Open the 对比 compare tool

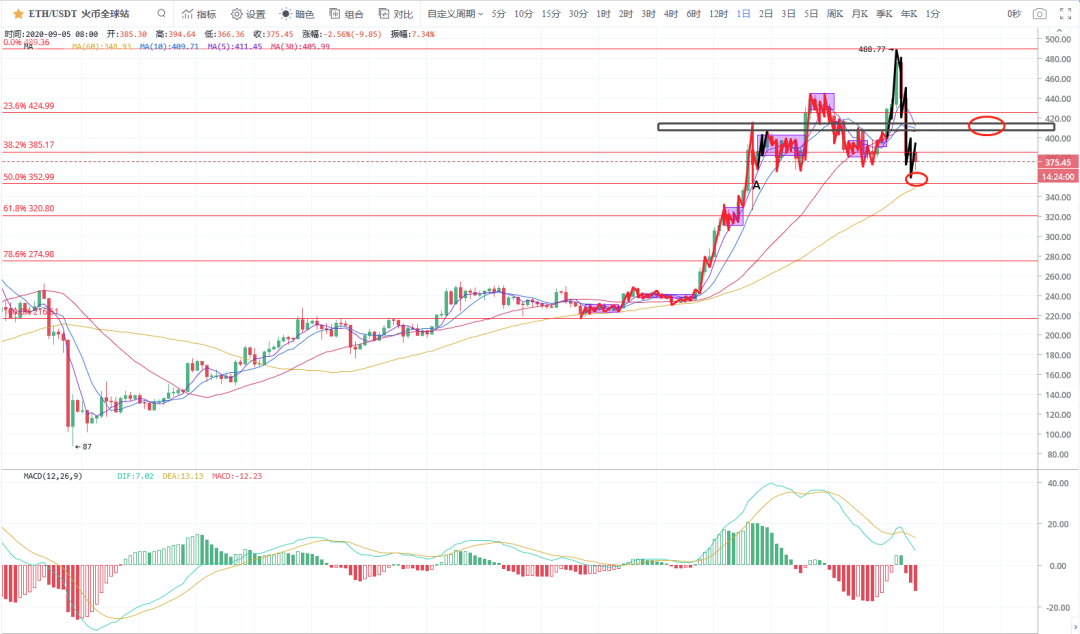click(x=396, y=14)
